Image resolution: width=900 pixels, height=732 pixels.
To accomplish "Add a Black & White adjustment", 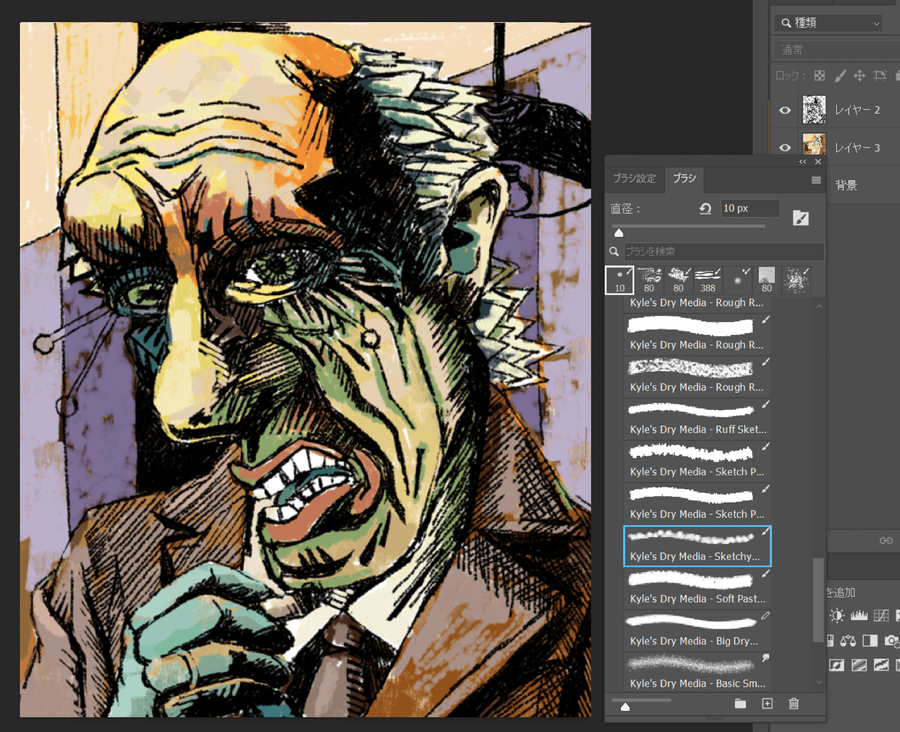I will pos(870,641).
